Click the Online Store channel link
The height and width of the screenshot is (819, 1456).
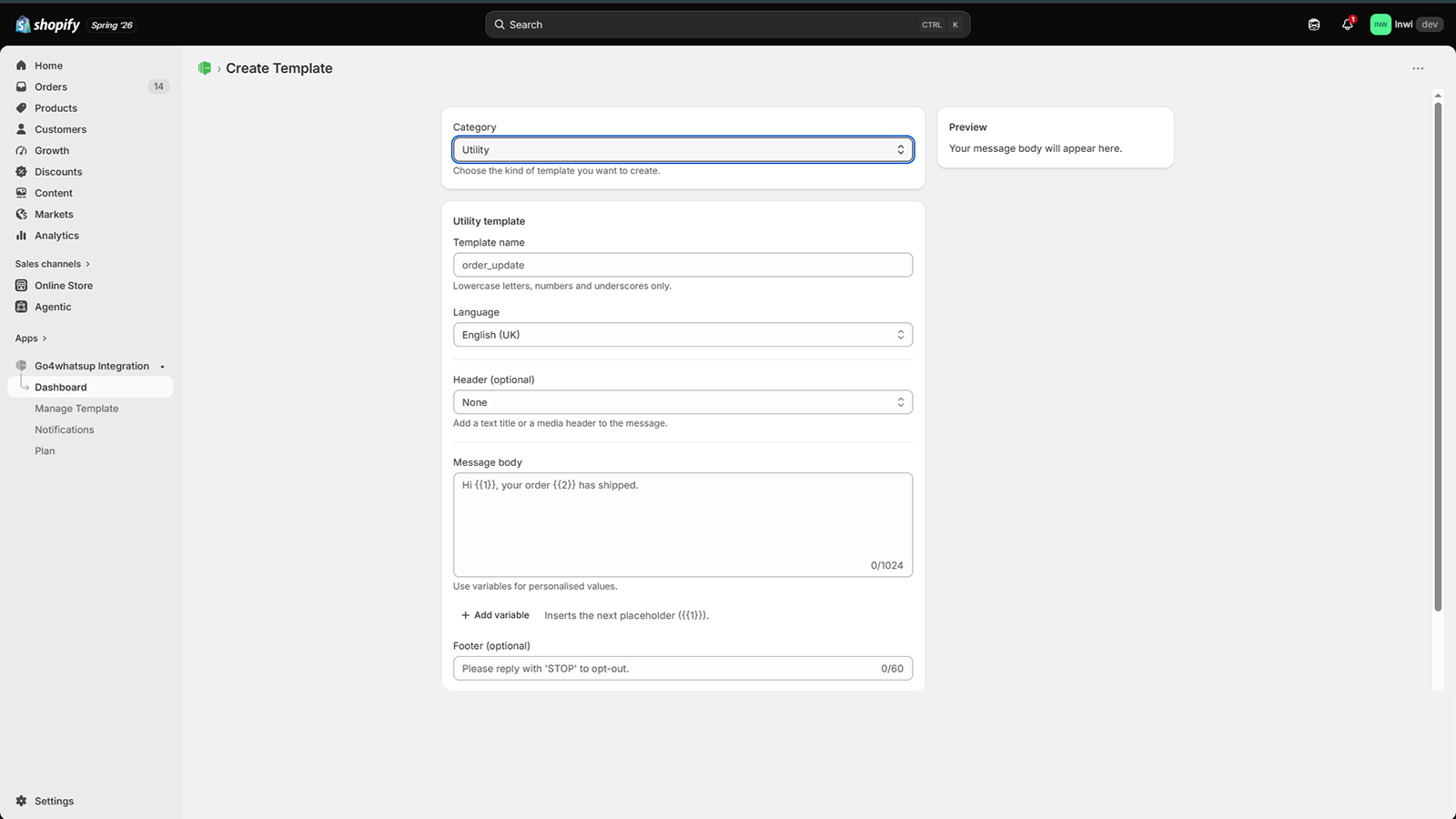coord(64,285)
